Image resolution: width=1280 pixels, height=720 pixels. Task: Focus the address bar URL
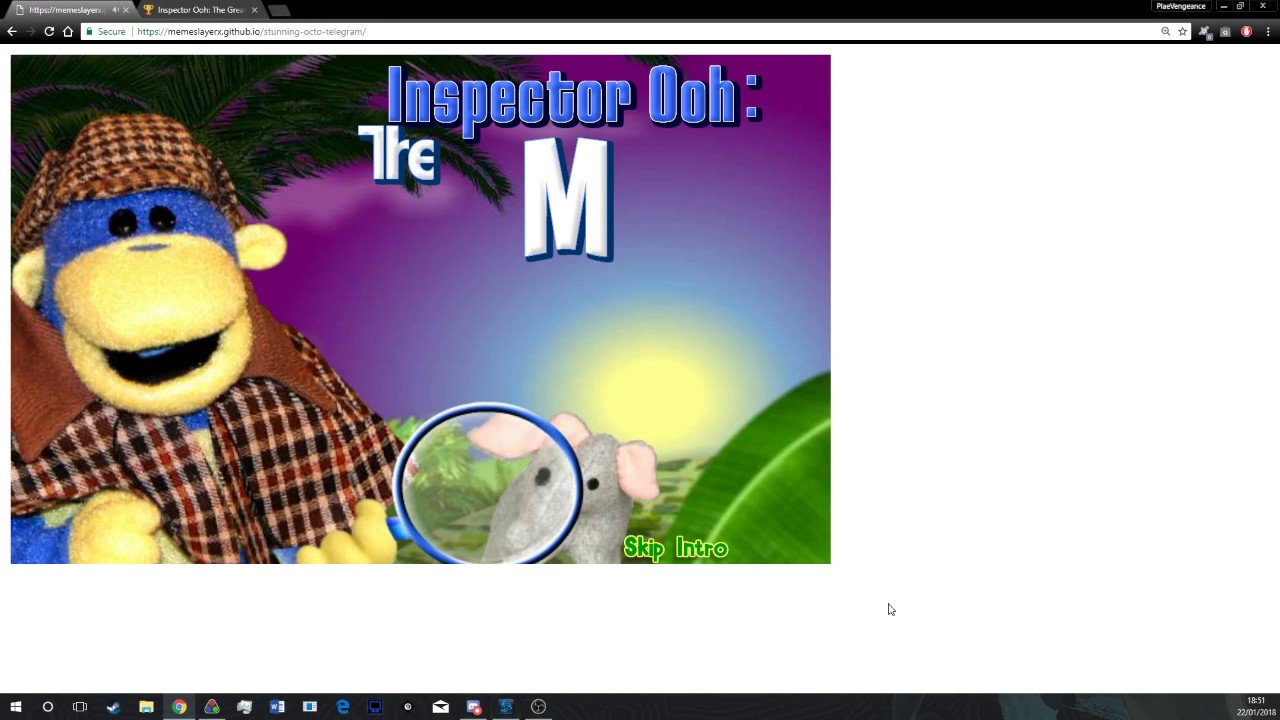click(x=252, y=32)
